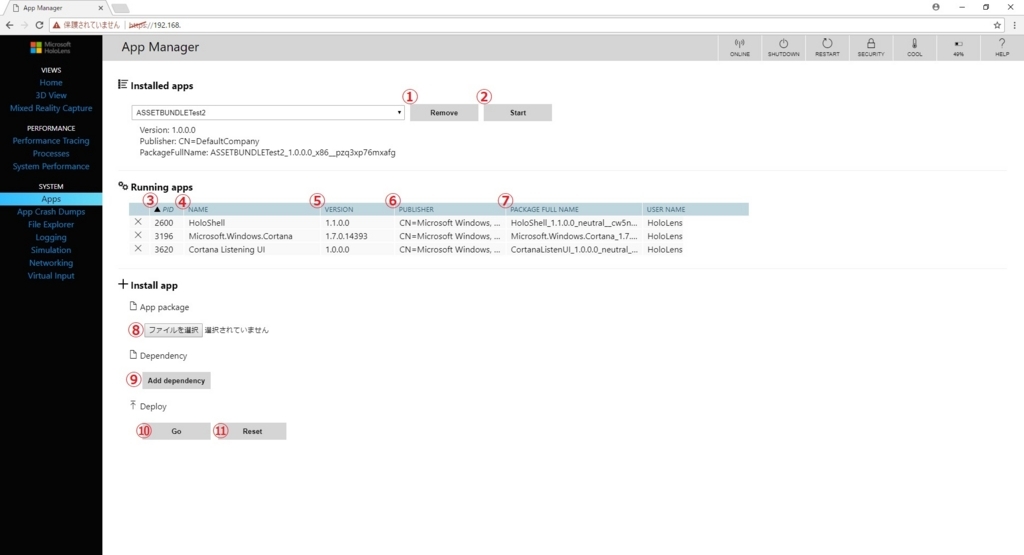Open the Networking page
1024x555 pixels.
[x=51, y=262]
